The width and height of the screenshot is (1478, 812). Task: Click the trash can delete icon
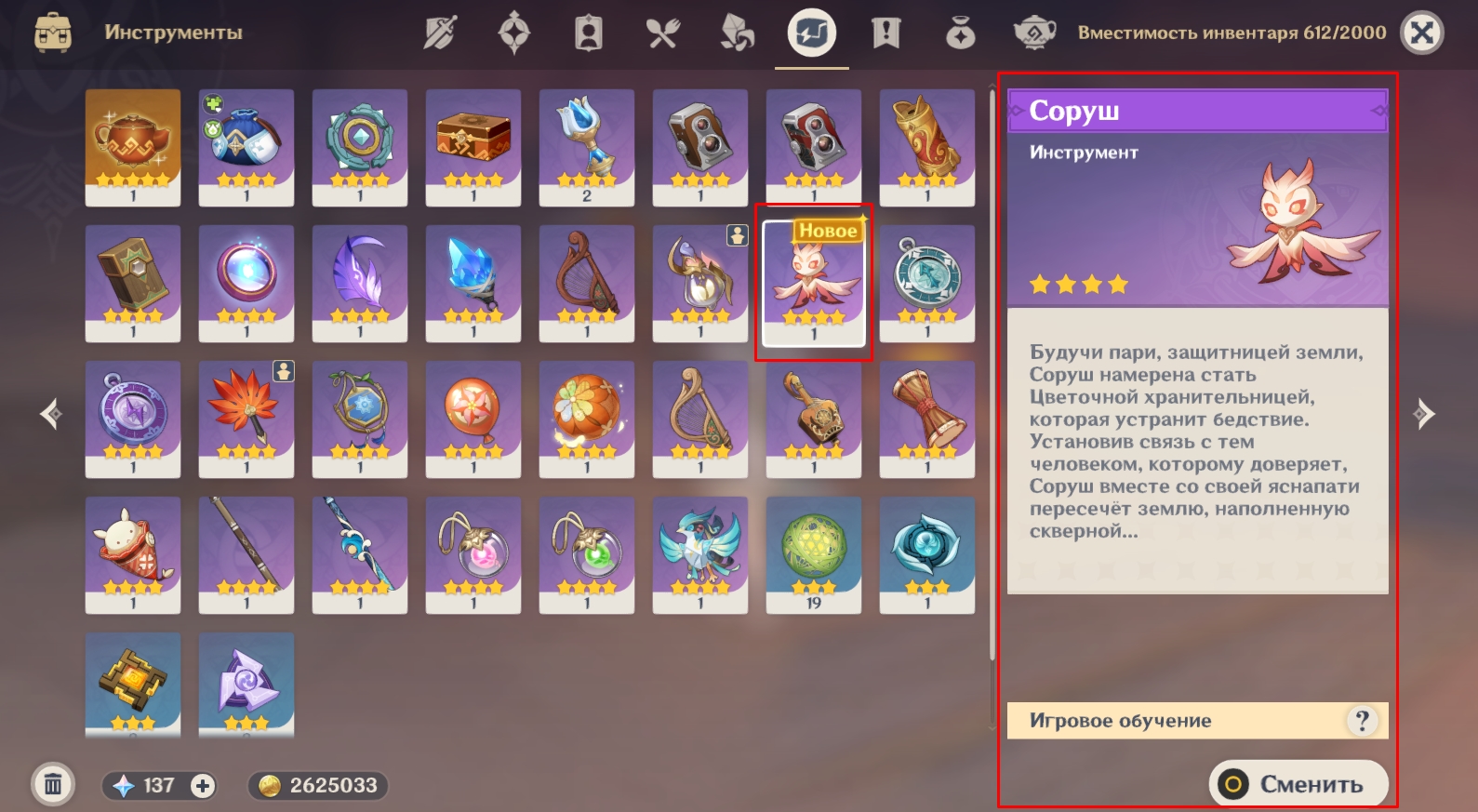click(x=53, y=785)
